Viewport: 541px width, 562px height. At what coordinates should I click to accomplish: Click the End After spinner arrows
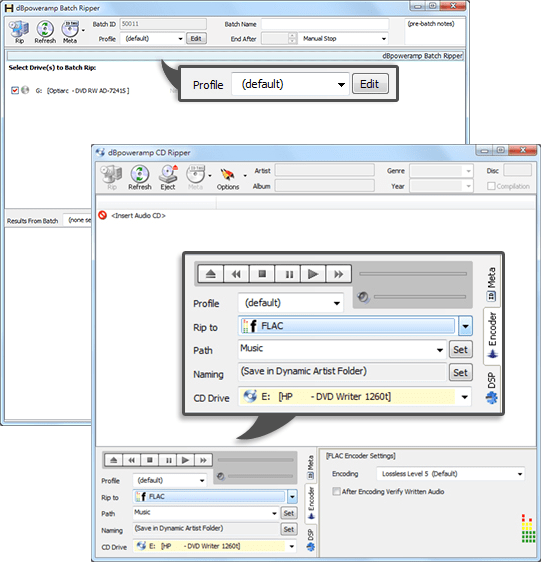click(x=293, y=38)
